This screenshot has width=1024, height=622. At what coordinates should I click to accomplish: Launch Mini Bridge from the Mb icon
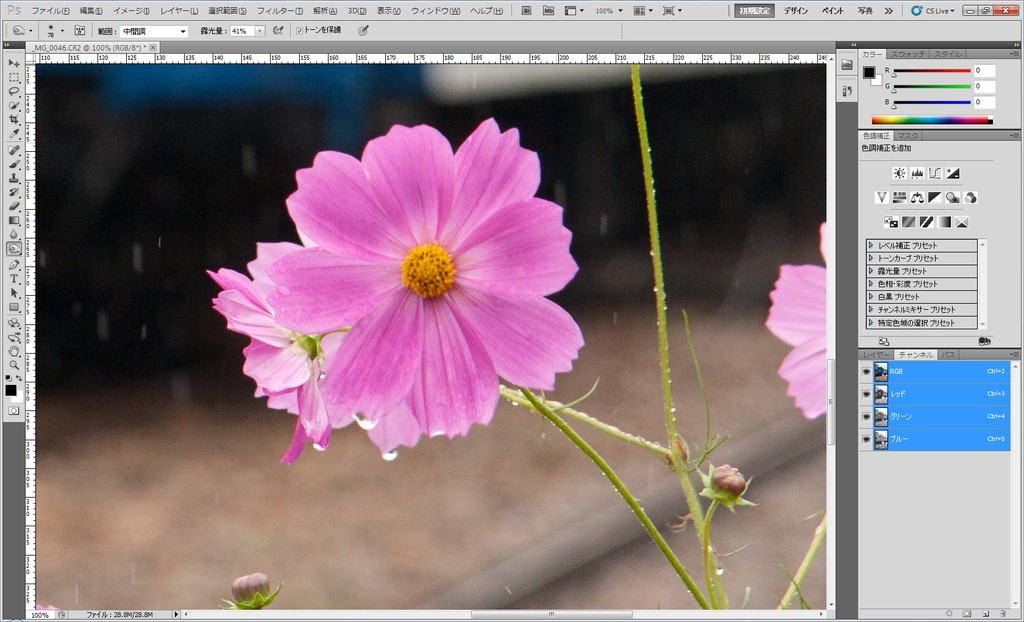(548, 10)
